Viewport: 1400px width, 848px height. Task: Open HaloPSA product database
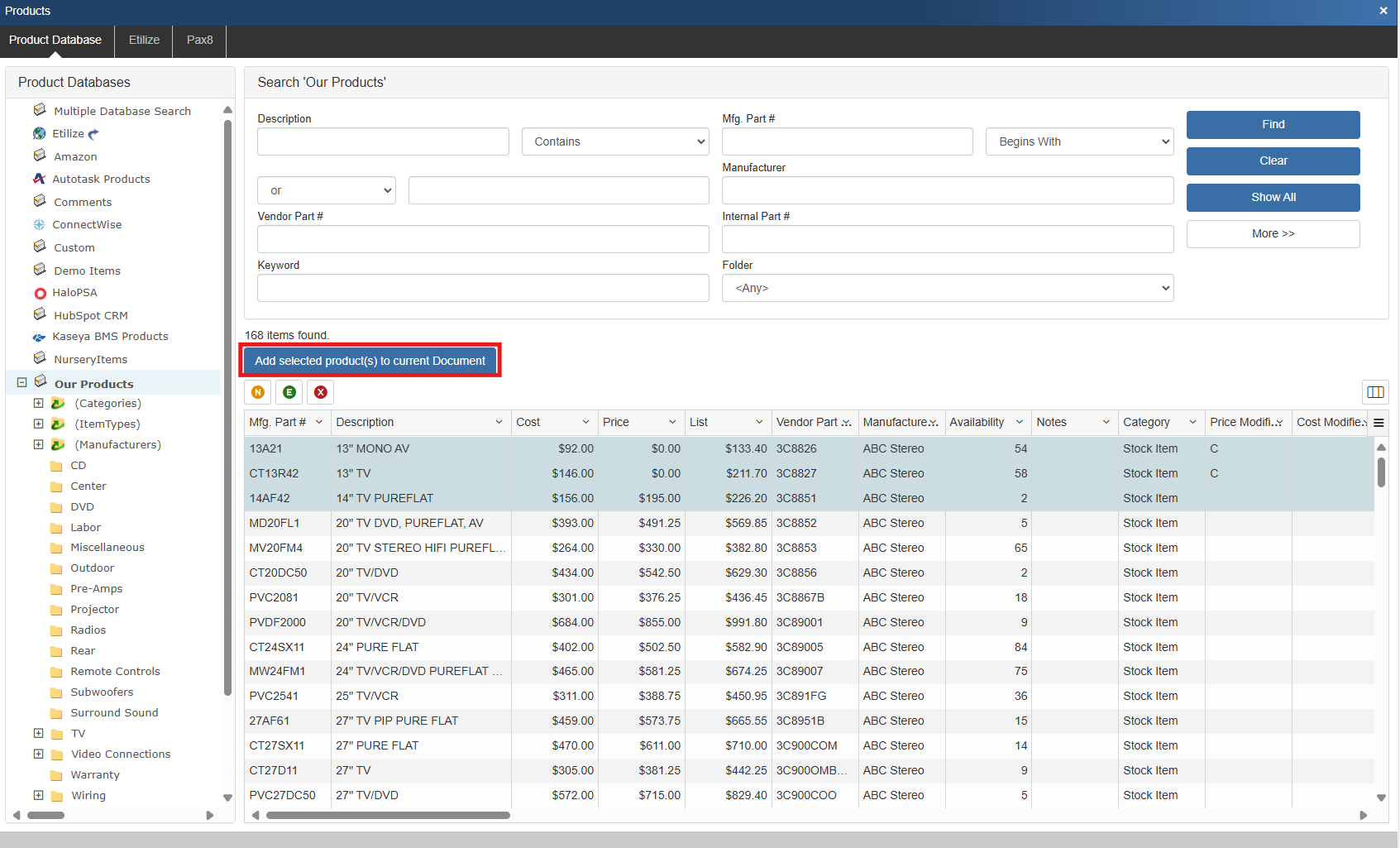coord(74,293)
